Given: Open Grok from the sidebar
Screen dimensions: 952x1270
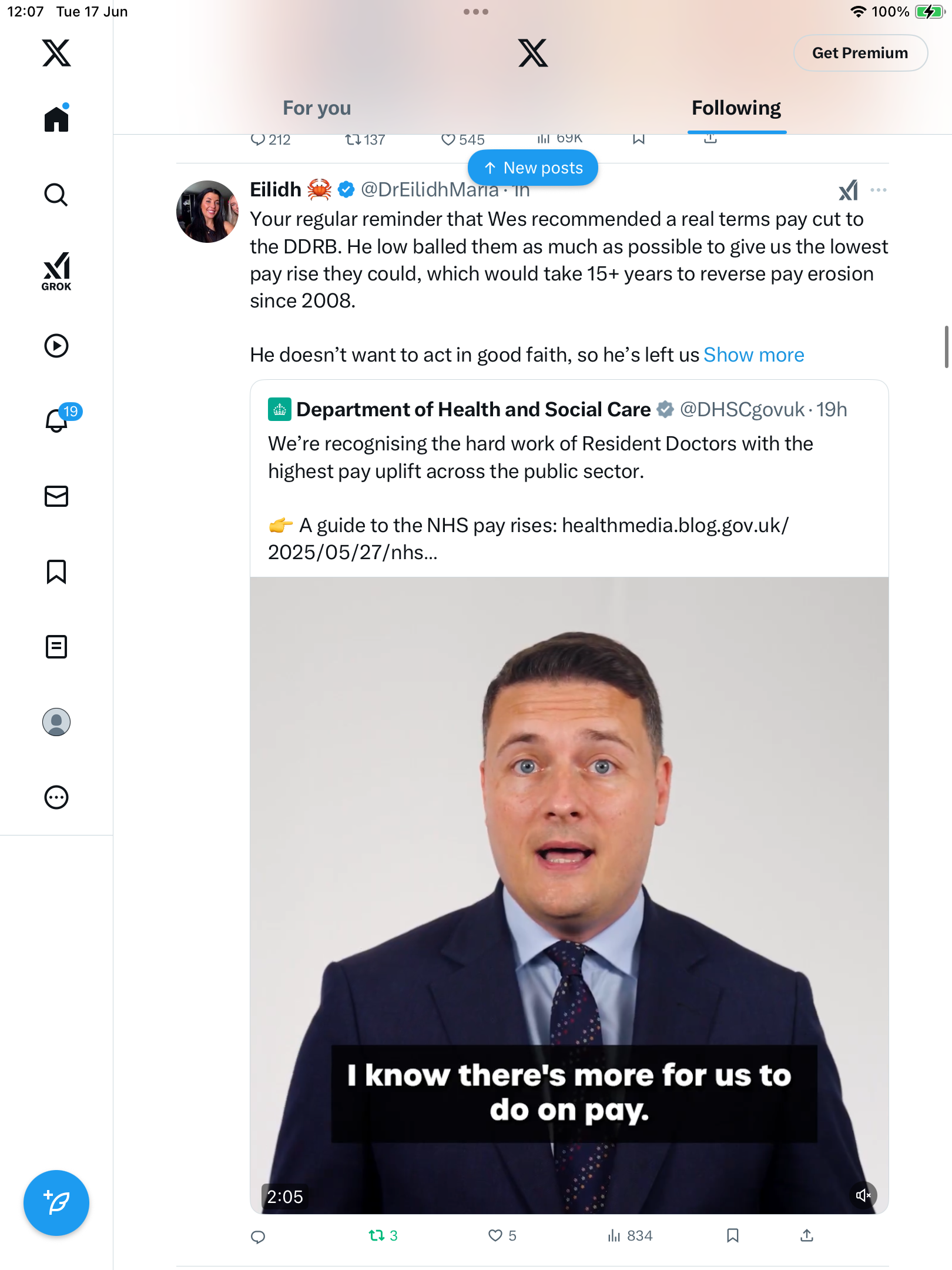Looking at the screenshot, I should [56, 271].
